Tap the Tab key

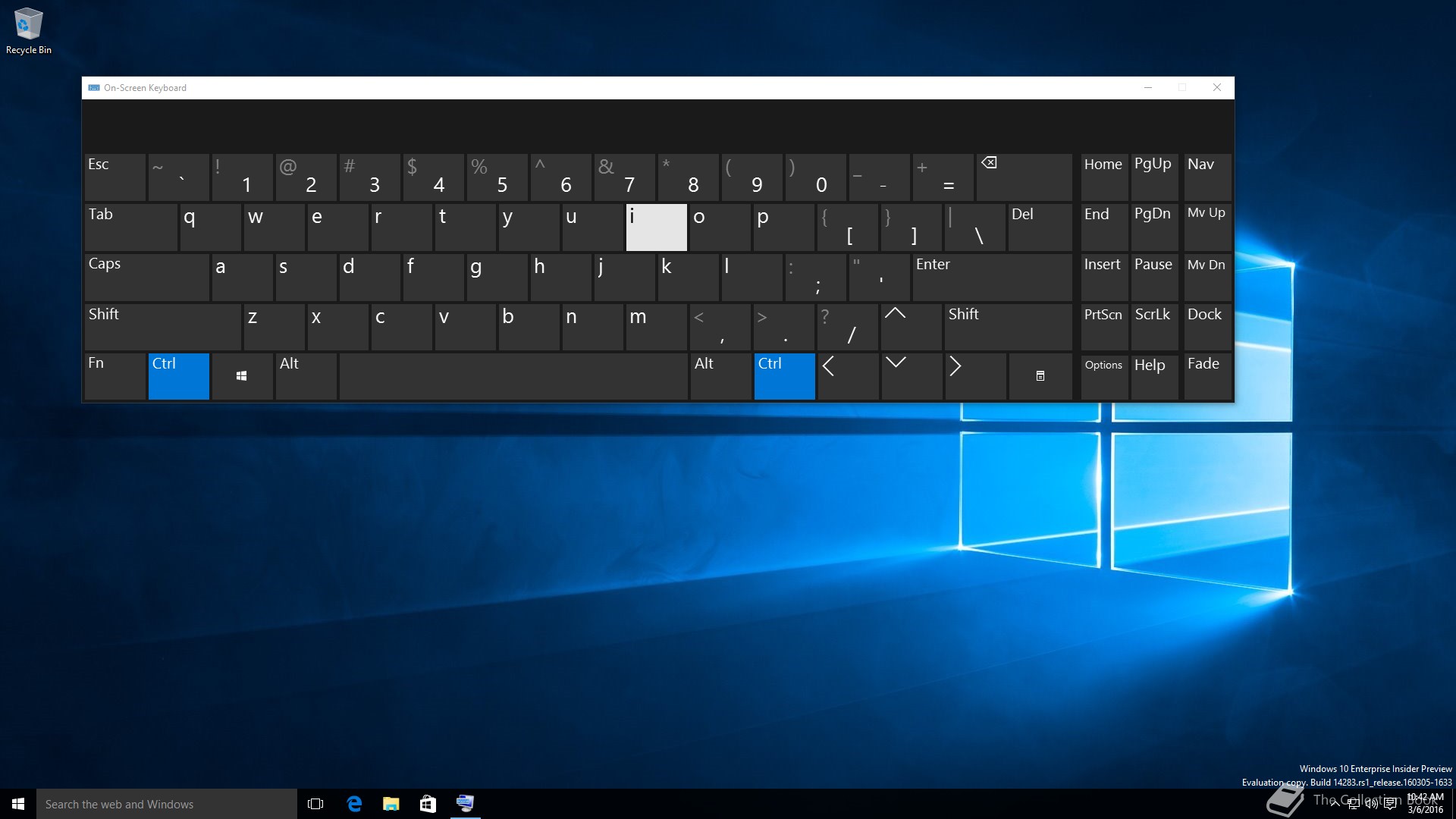(x=131, y=227)
